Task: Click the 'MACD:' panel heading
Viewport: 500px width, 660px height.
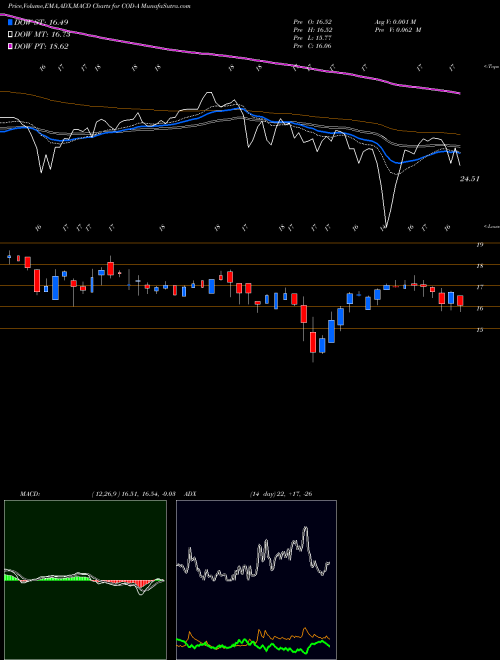Action: coord(30,494)
